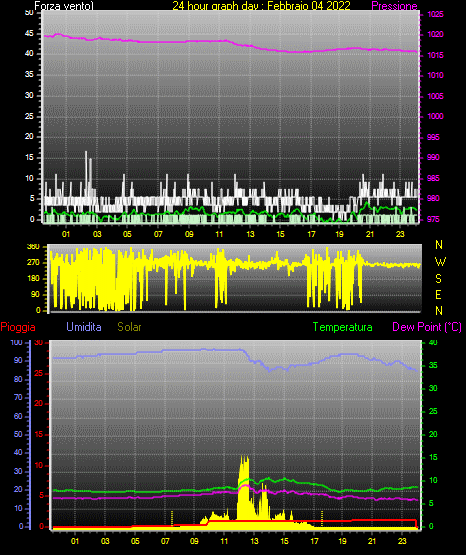466x555 pixels.
Task: Click hour 21 on wind graph axis
Action: coord(370,234)
